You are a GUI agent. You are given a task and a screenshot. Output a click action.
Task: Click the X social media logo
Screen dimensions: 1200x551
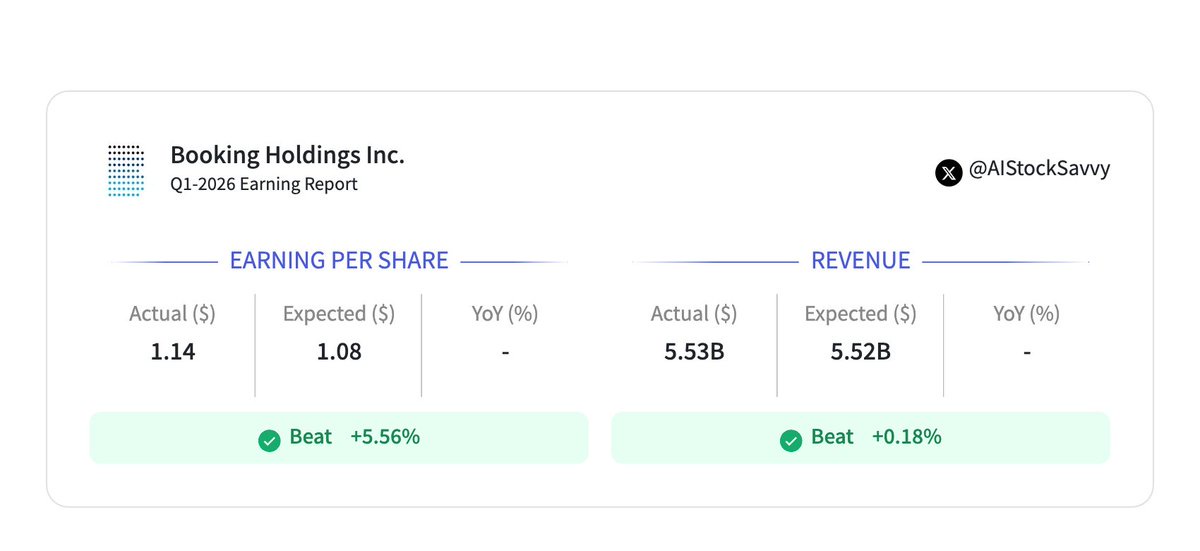948,172
